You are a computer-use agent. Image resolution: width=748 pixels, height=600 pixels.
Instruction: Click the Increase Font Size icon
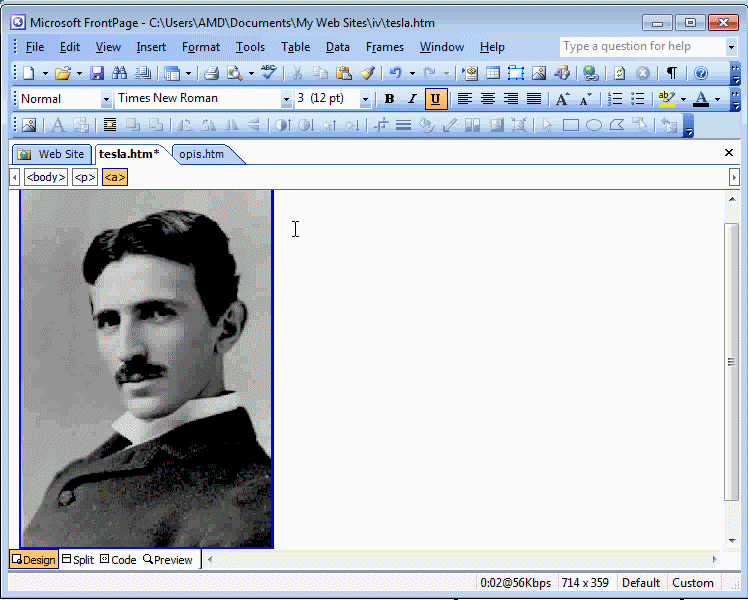coord(562,99)
